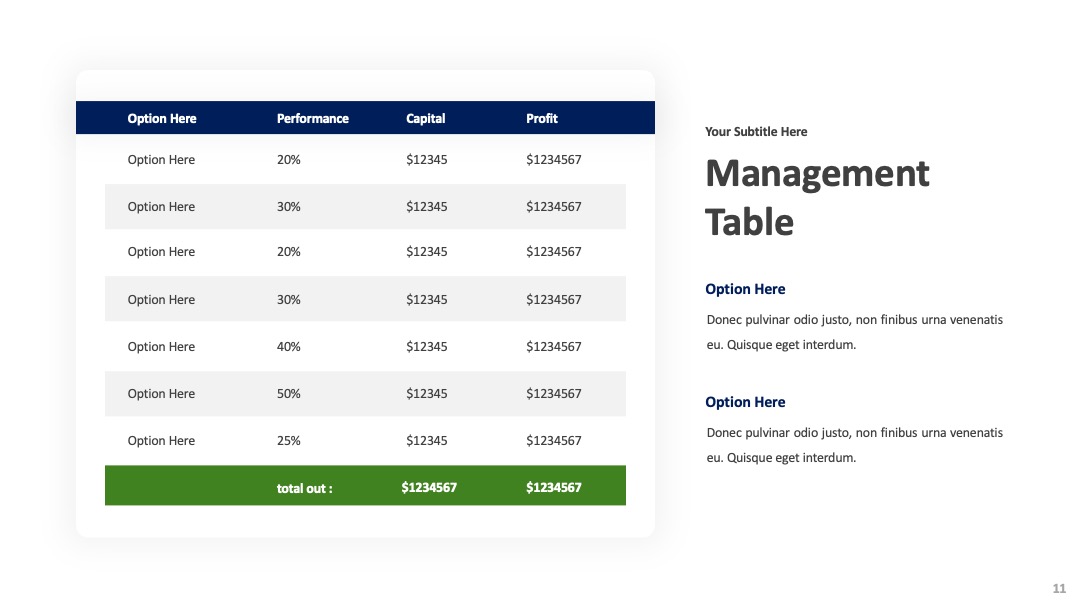Click slide number 11
The height and width of the screenshot is (608, 1080).
[1059, 589]
